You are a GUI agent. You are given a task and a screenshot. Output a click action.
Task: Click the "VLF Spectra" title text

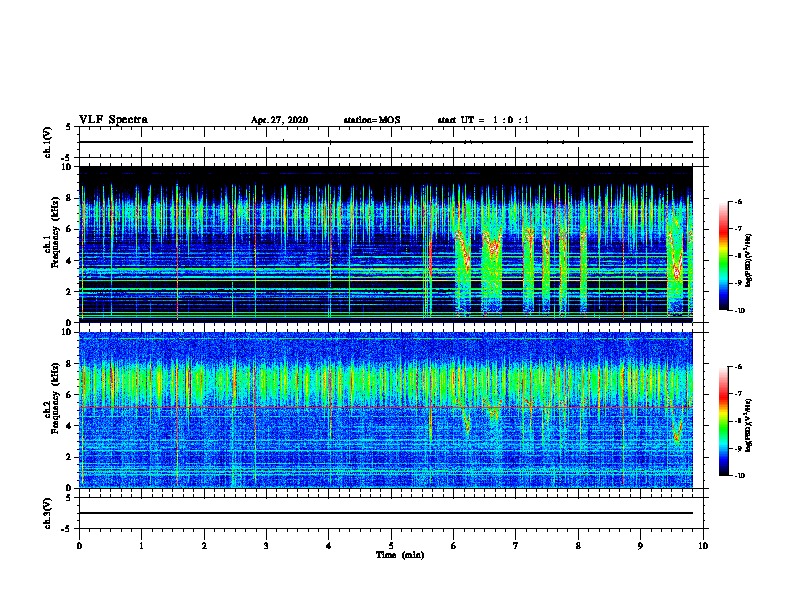113,119
